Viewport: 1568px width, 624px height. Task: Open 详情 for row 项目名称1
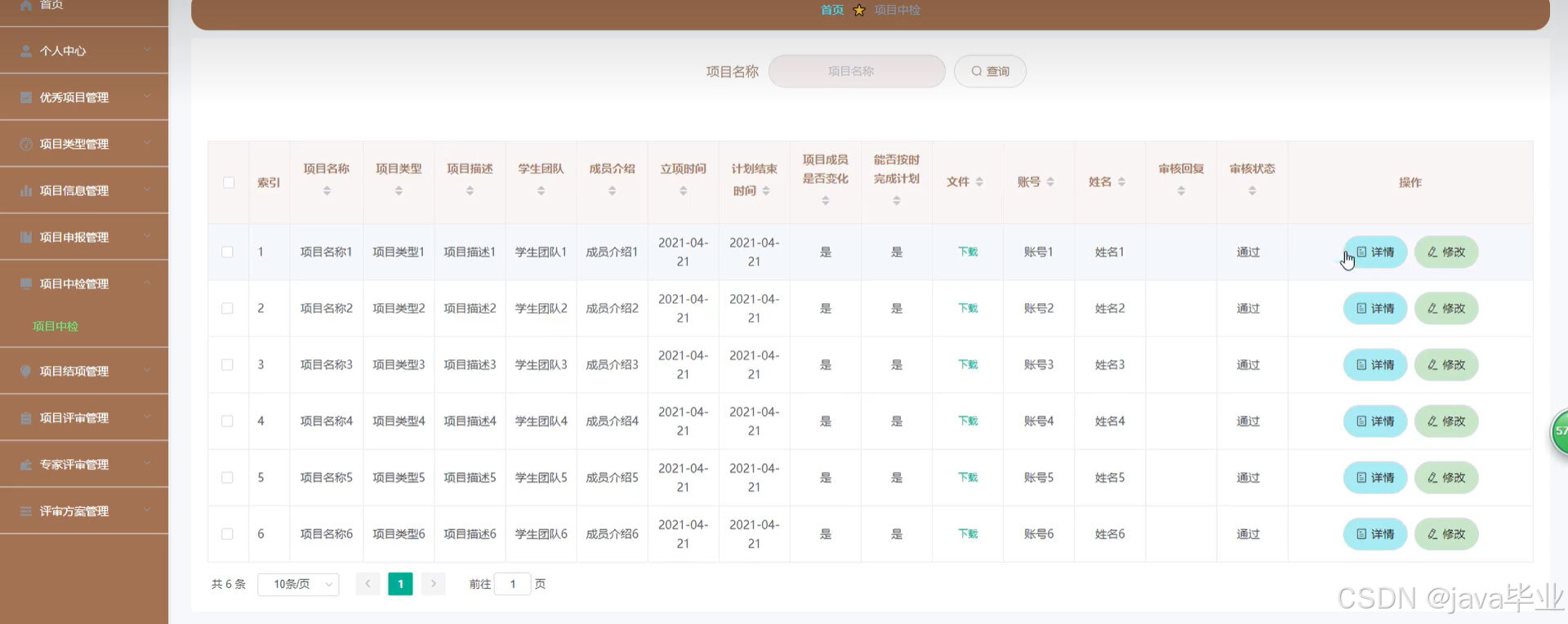pyautogui.click(x=1375, y=252)
